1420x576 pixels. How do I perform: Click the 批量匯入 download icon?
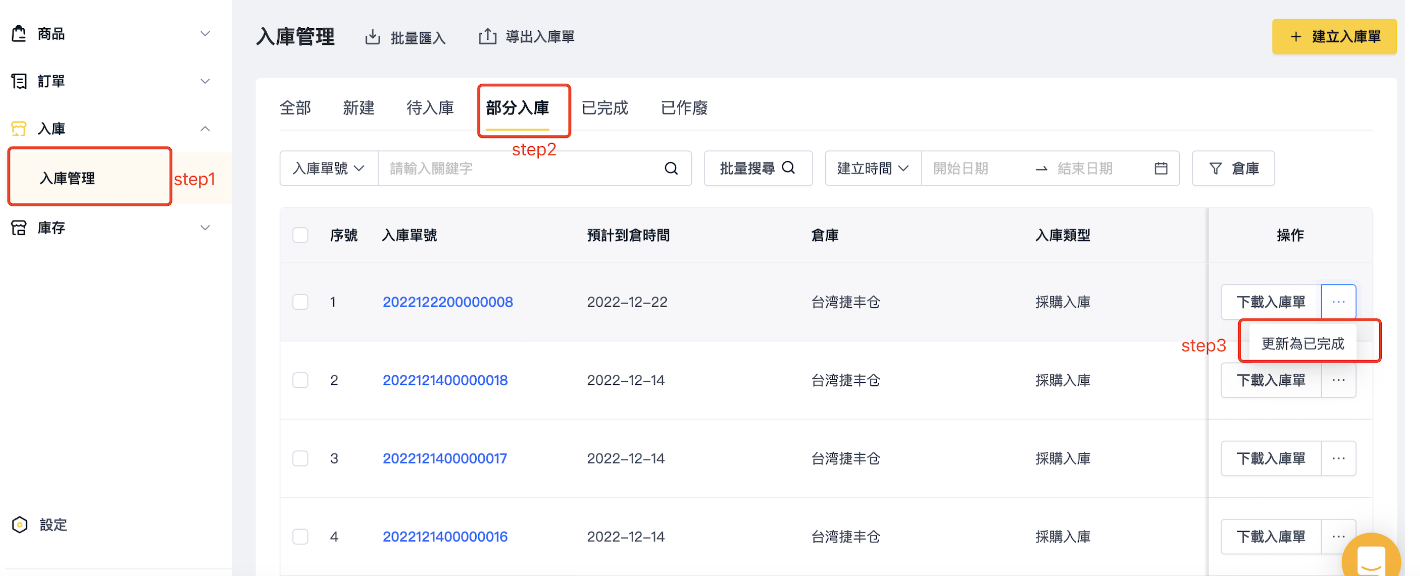373,37
